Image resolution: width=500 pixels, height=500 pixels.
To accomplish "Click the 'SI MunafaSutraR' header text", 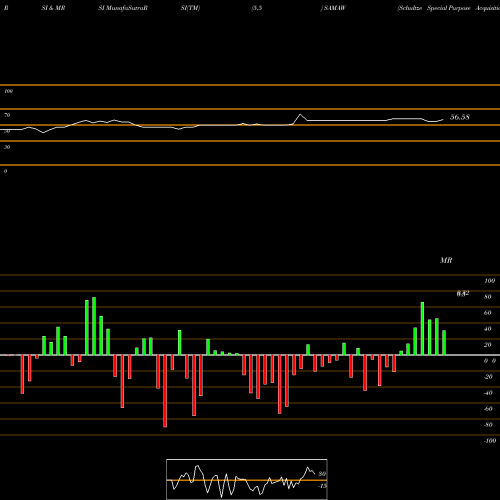I will 123,8.
